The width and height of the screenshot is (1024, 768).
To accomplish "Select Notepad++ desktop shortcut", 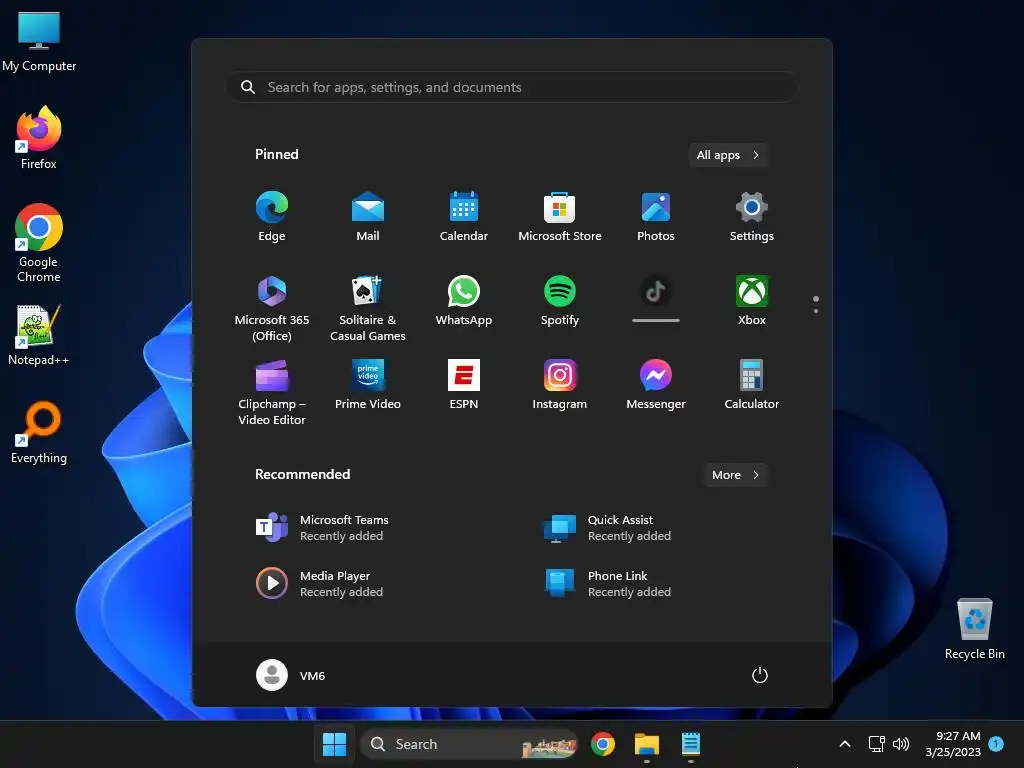I will [x=39, y=335].
